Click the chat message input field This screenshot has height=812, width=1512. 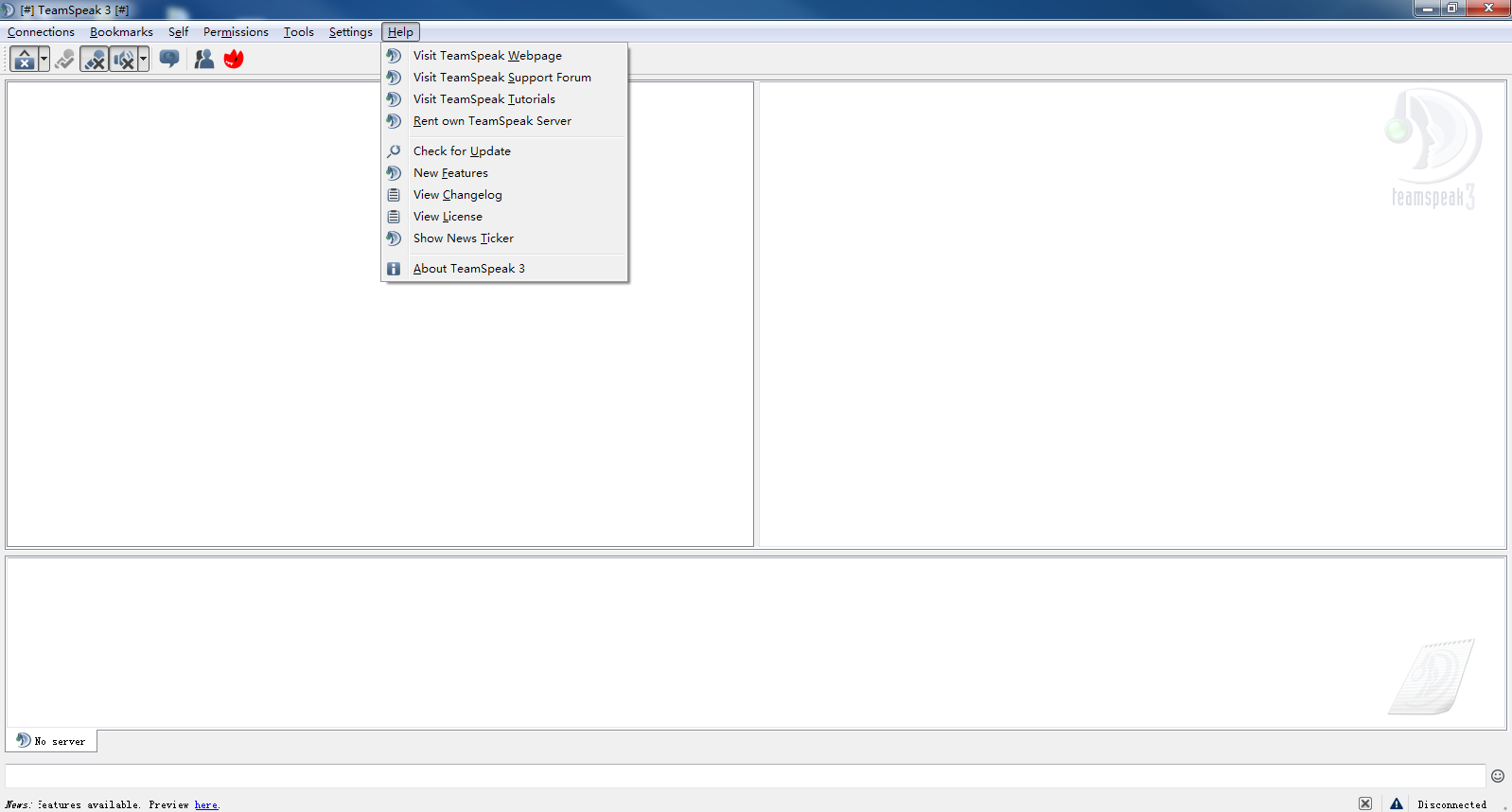pos(744,776)
